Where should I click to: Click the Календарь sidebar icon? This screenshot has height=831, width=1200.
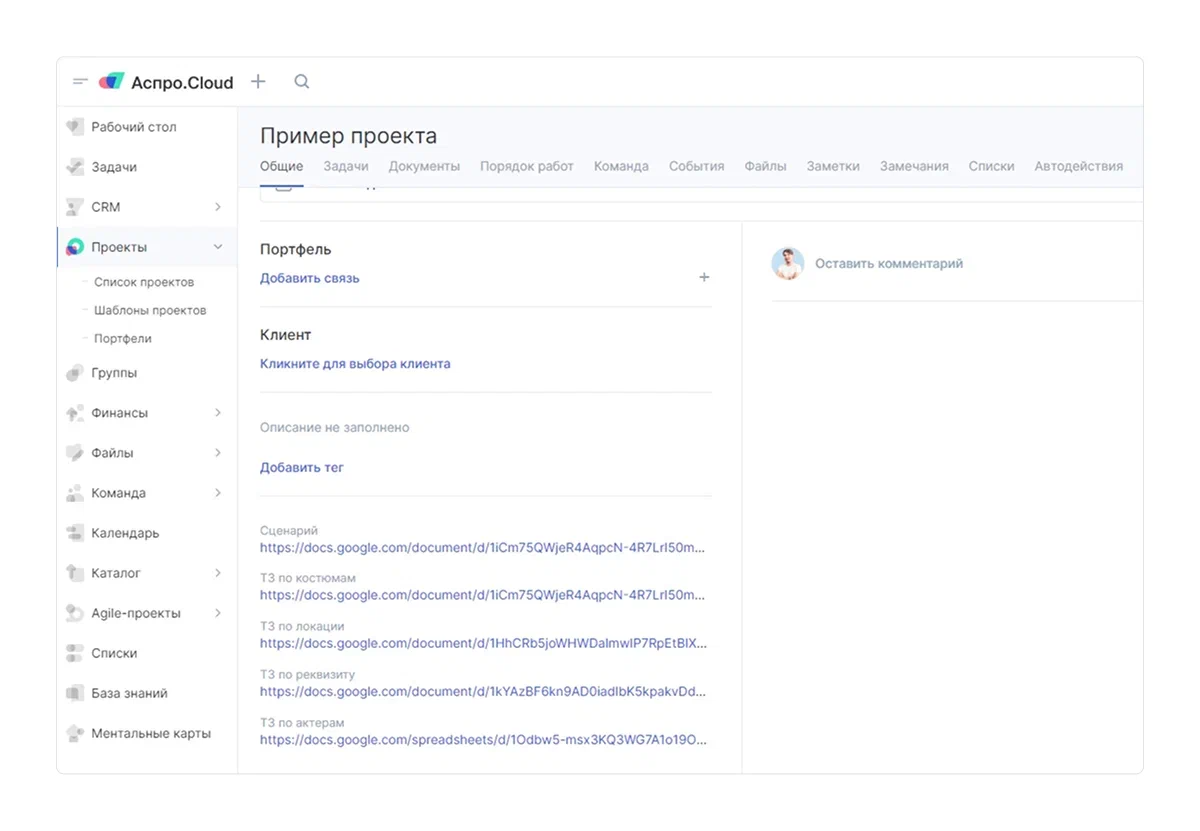[74, 533]
